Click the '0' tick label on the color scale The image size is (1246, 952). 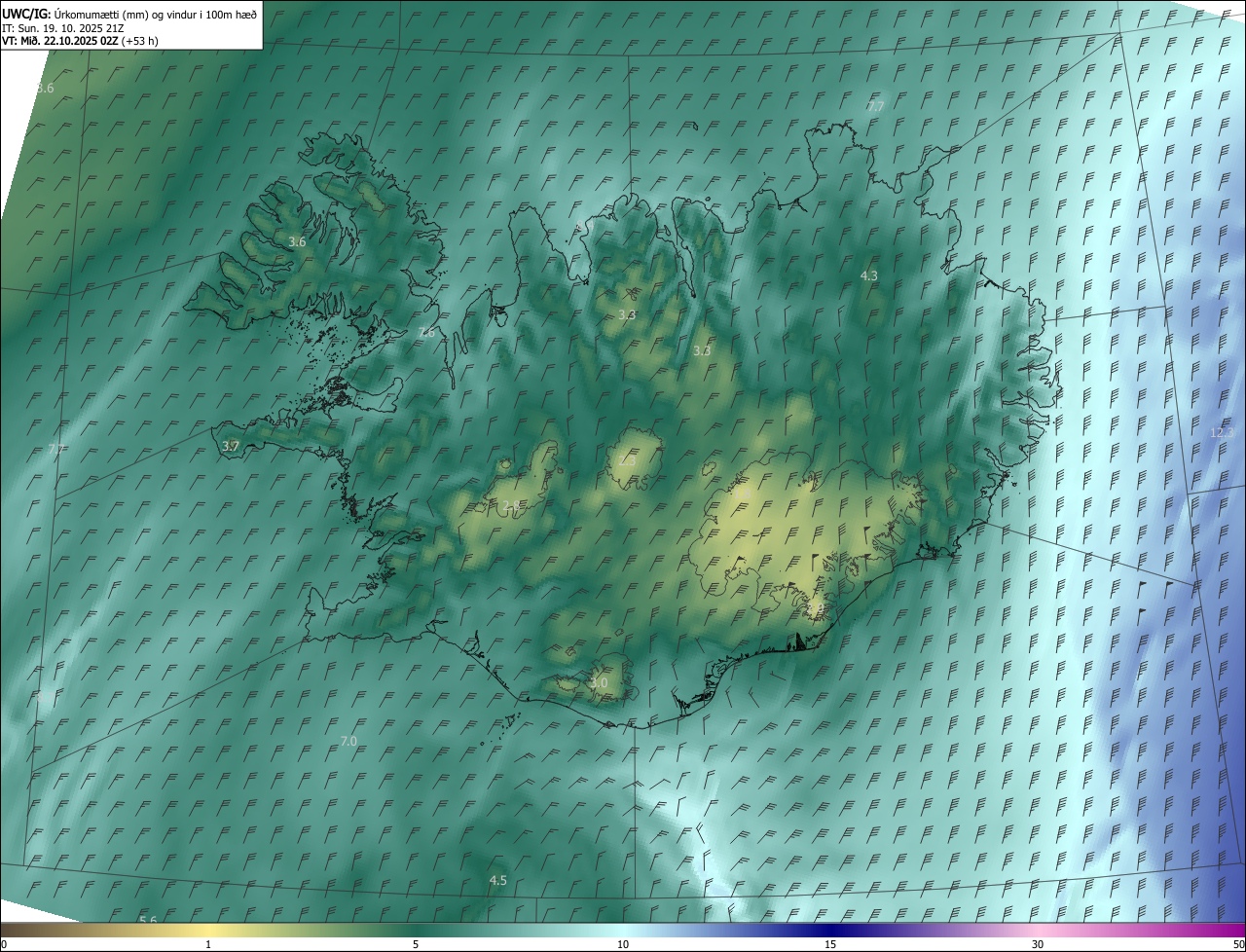4,945
